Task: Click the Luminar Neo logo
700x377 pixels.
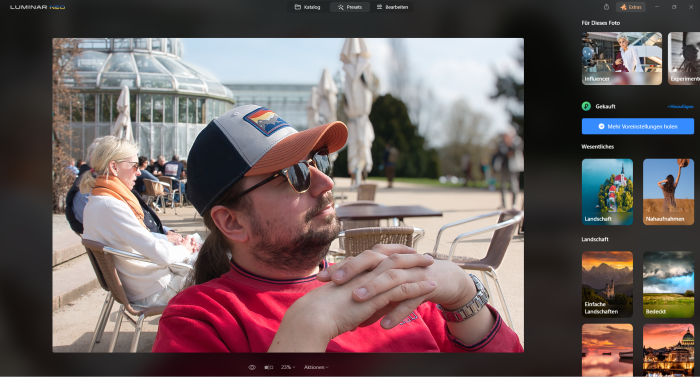Action: coord(38,7)
